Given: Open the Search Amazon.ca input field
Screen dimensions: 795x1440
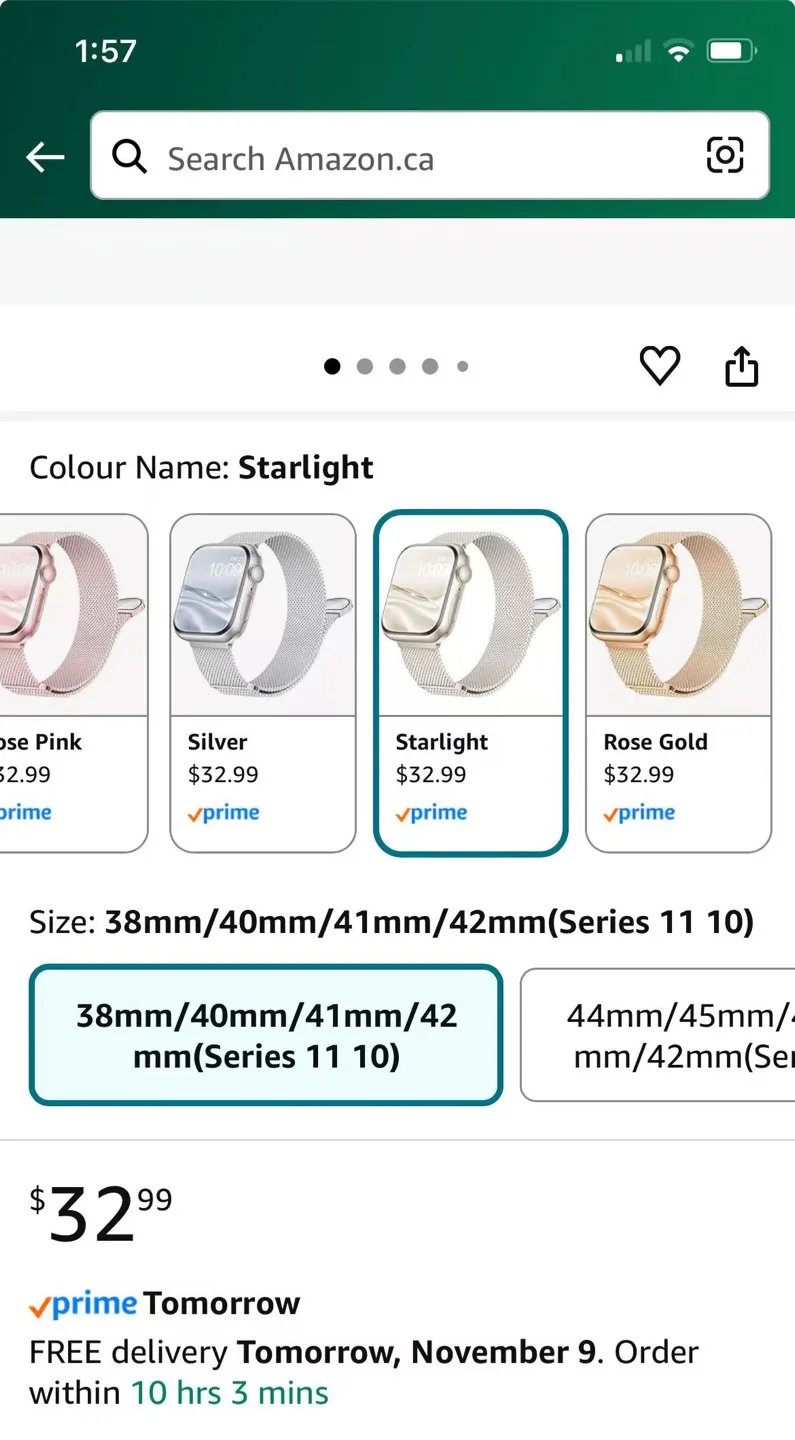Looking at the screenshot, I should (400, 157).
